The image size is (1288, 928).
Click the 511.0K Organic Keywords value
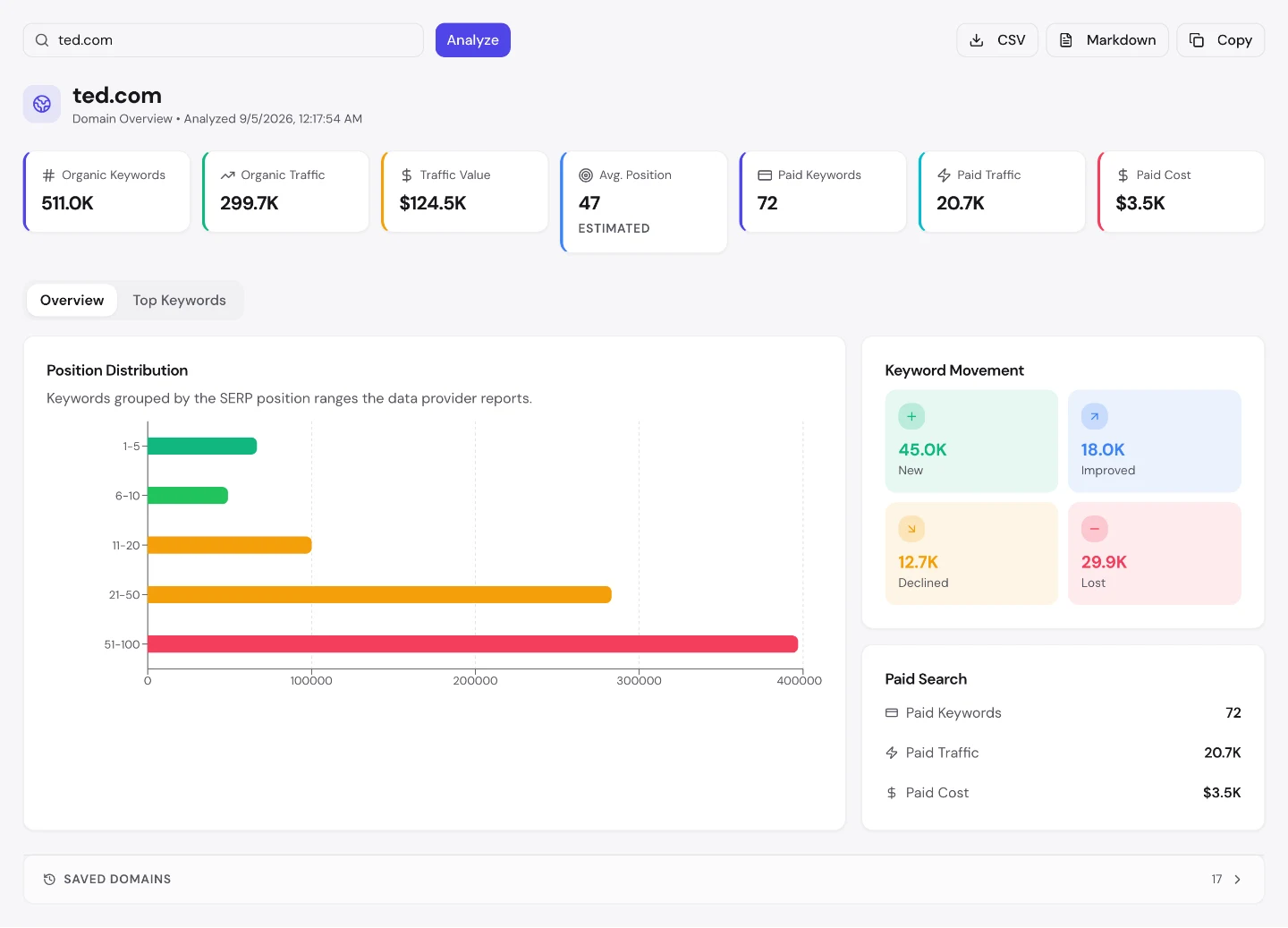pyautogui.click(x=68, y=203)
